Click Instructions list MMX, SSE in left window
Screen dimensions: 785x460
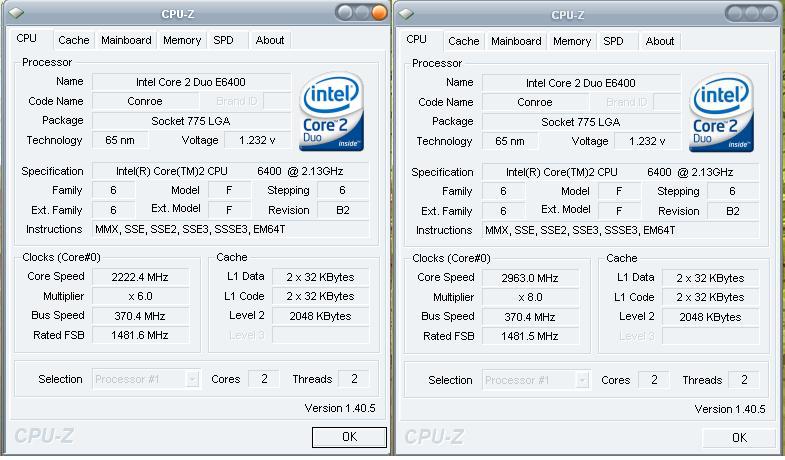click(x=230, y=229)
